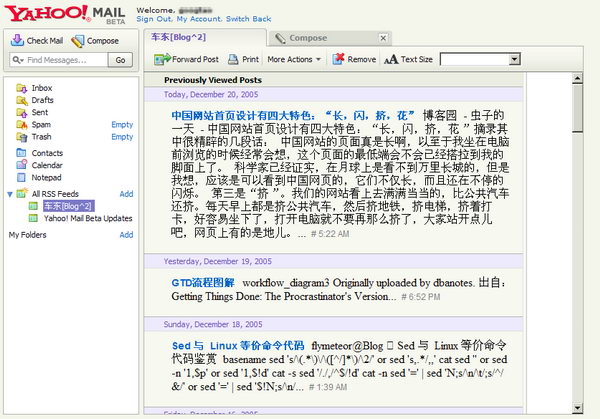
Task: Open the Spam folder
Action: click(41, 124)
